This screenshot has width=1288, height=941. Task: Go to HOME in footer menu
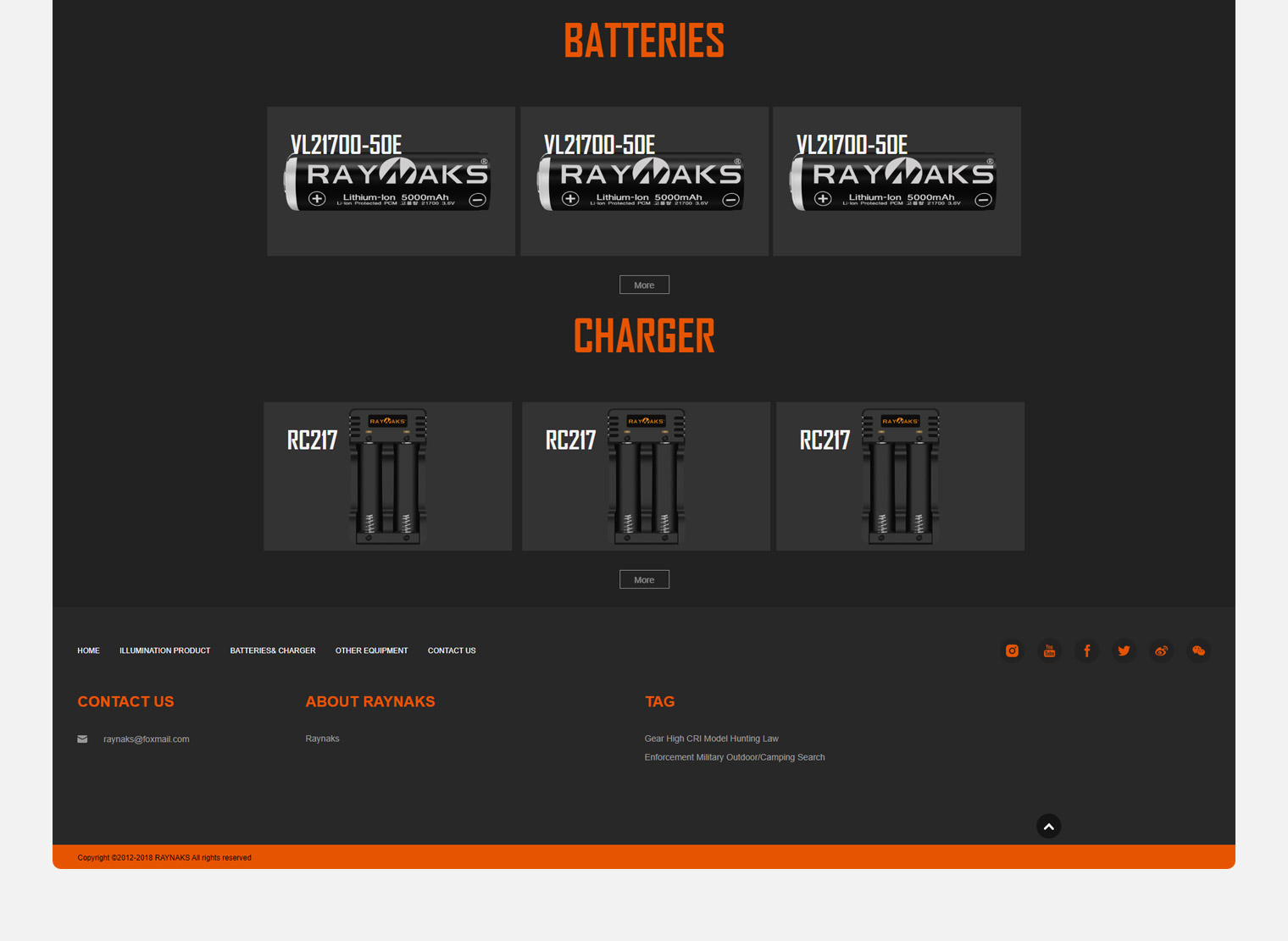(x=88, y=650)
